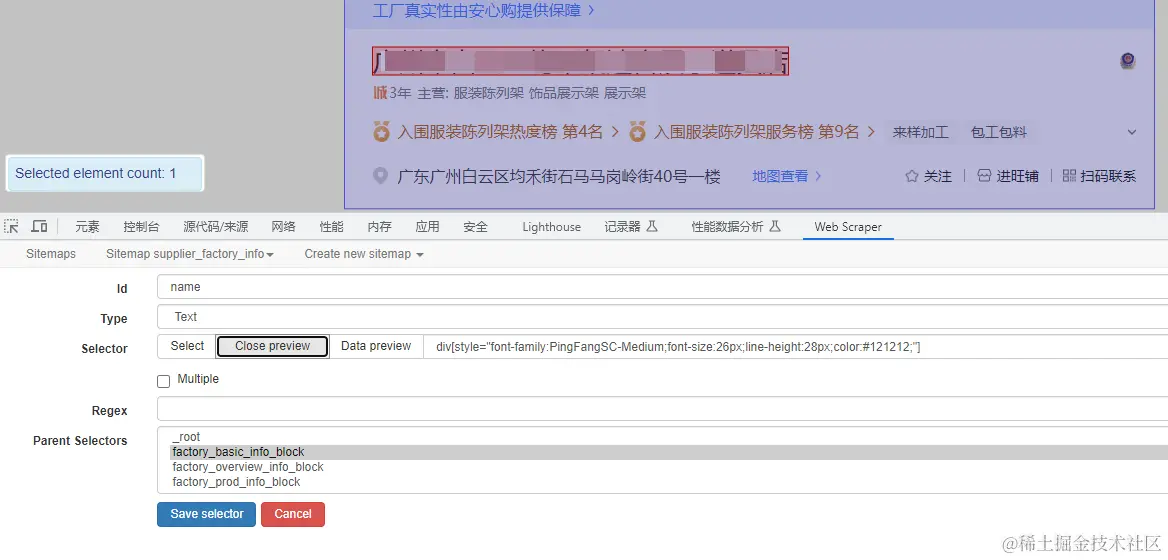Activate the inspect element picker icon

pyautogui.click(x=11, y=226)
